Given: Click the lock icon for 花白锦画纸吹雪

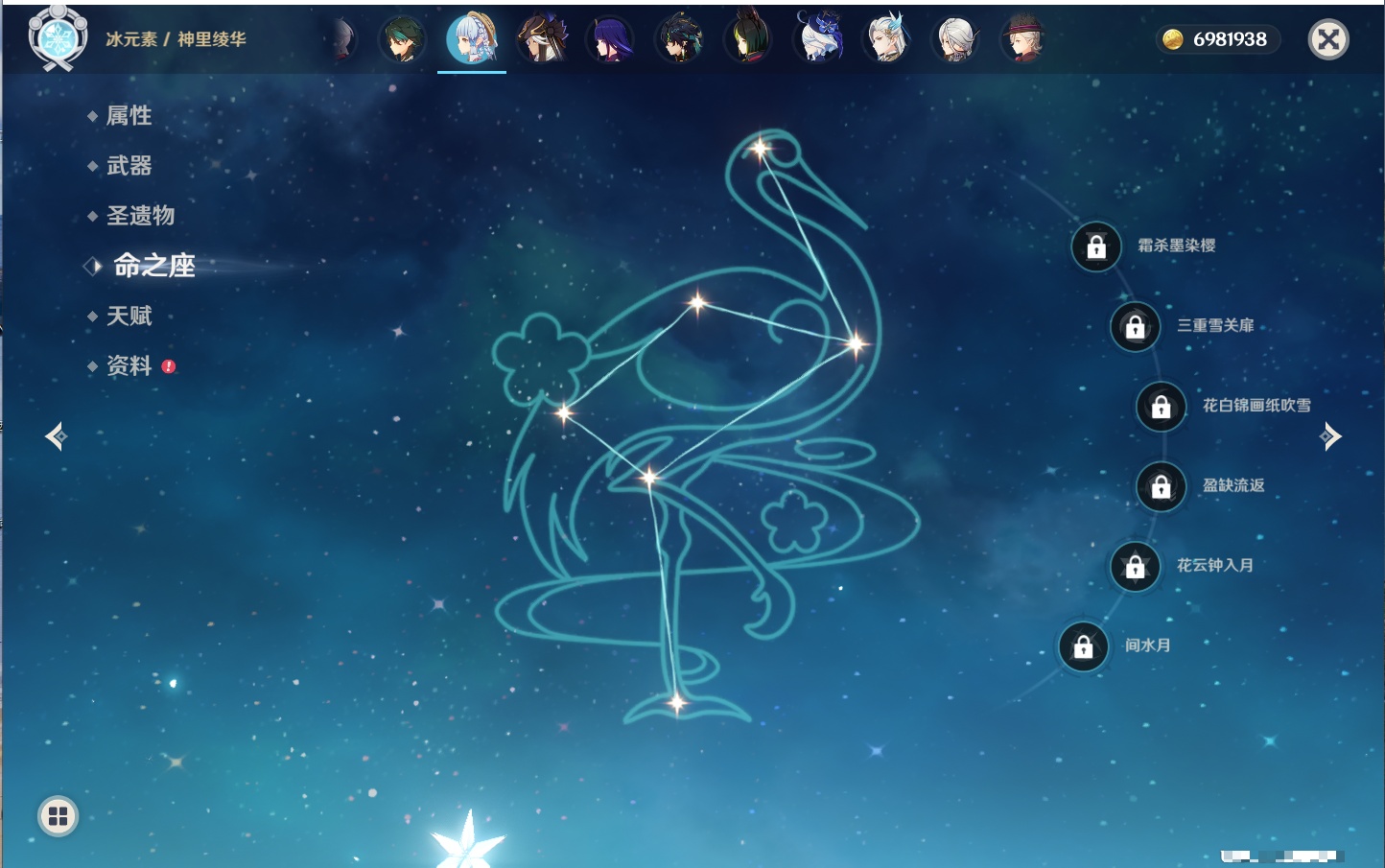Looking at the screenshot, I should pyautogui.click(x=1162, y=407).
